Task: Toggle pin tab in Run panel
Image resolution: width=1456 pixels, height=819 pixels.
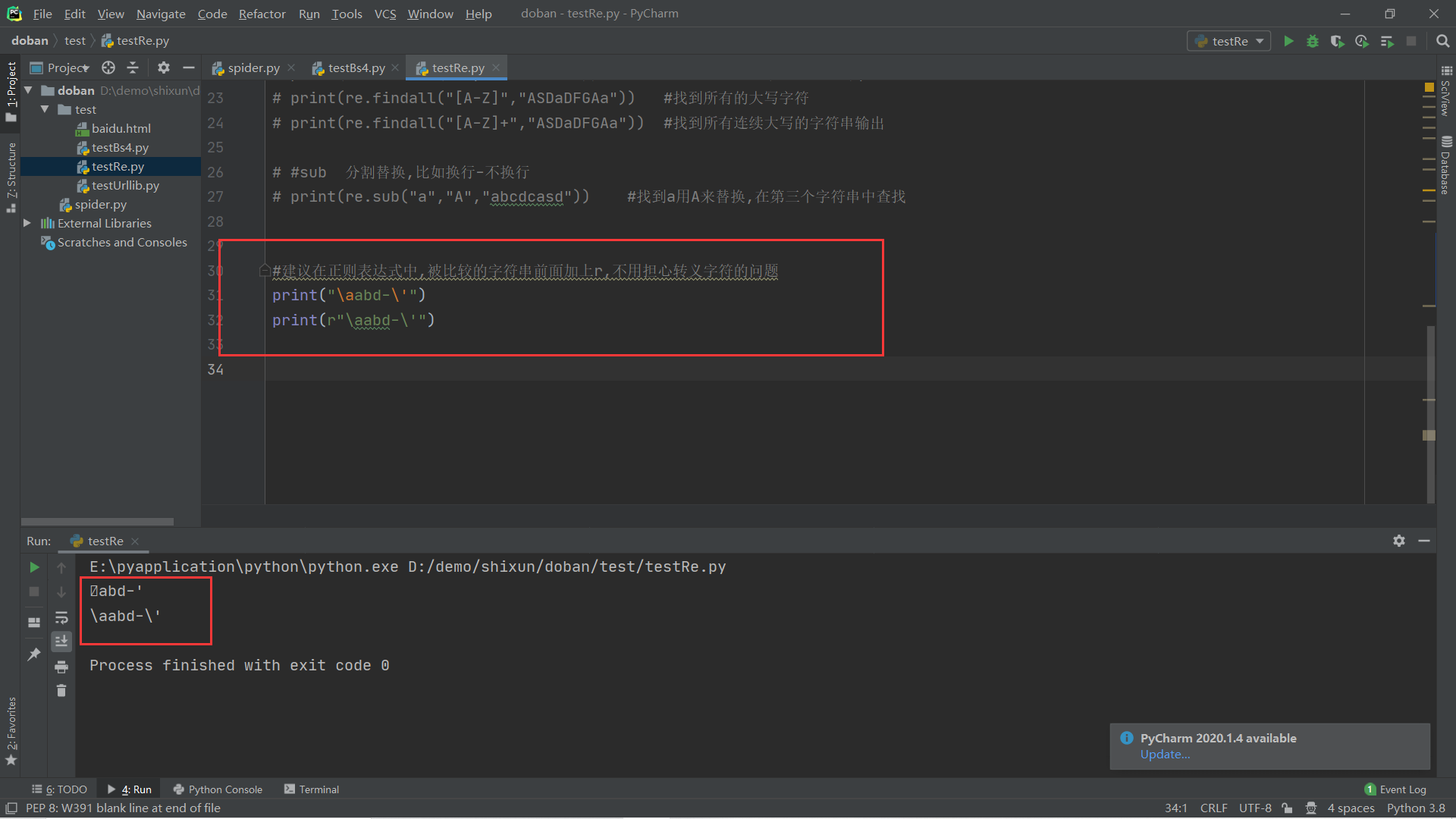Action: pyautogui.click(x=33, y=654)
